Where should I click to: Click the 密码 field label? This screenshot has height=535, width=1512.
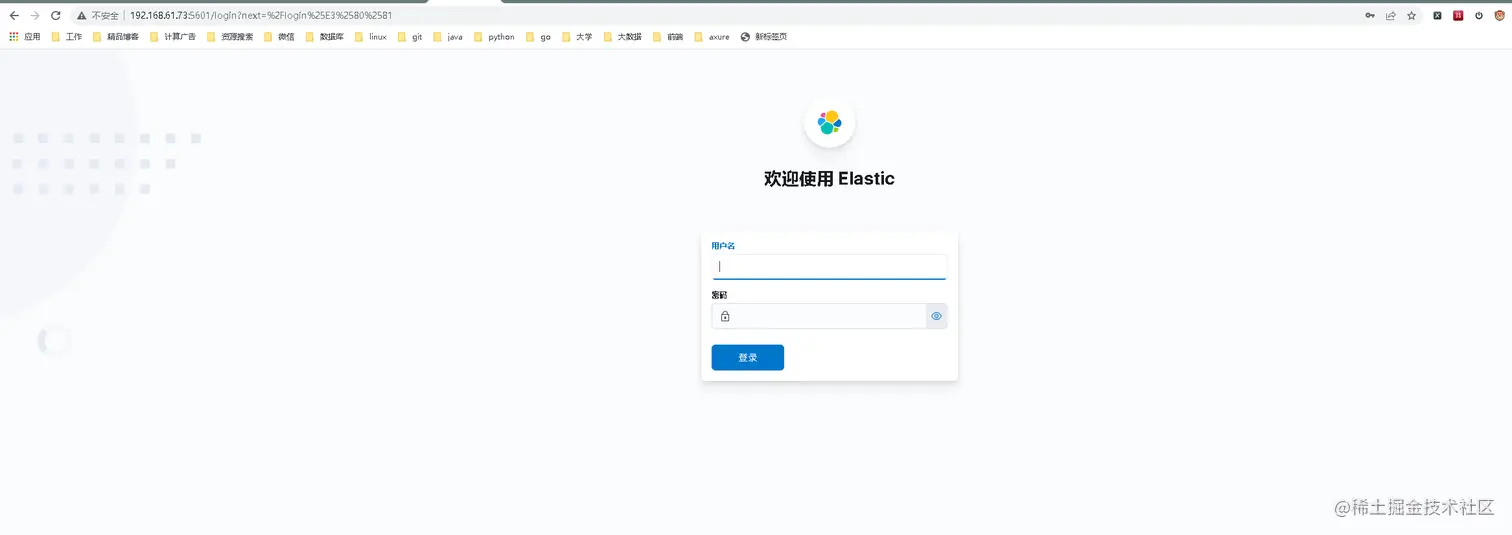click(x=719, y=295)
